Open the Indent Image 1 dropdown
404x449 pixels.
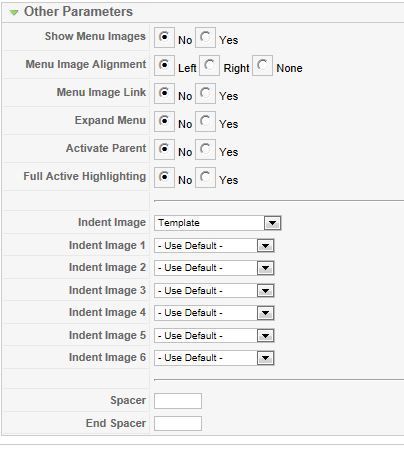tap(214, 246)
